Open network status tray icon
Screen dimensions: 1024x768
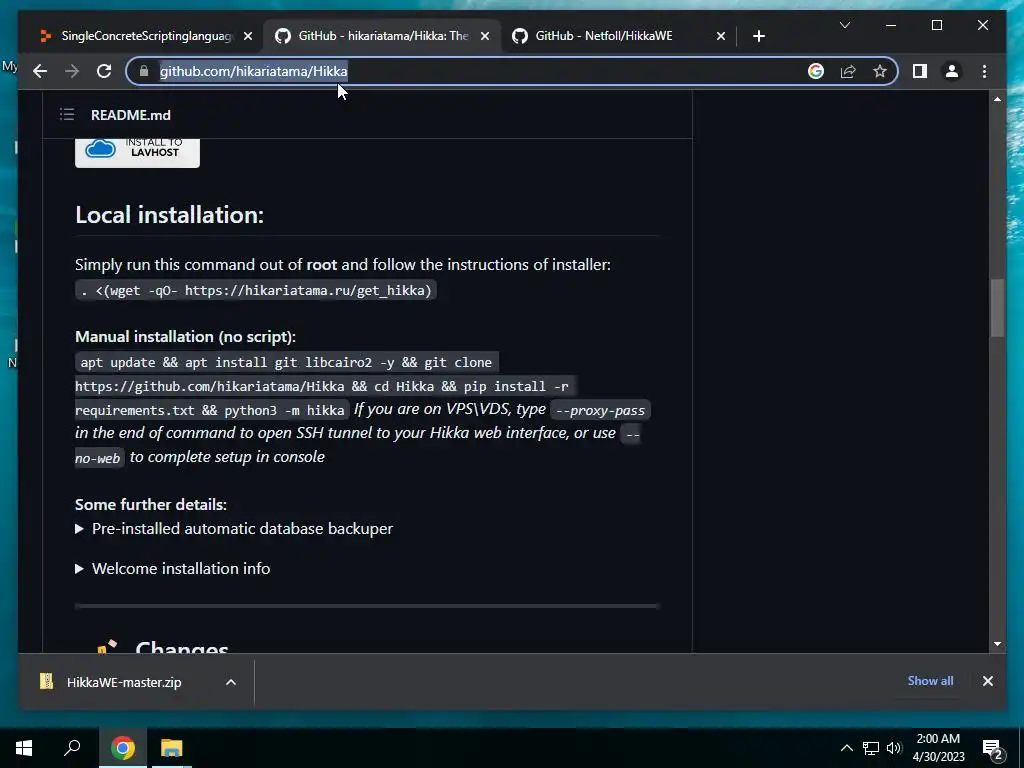point(871,748)
